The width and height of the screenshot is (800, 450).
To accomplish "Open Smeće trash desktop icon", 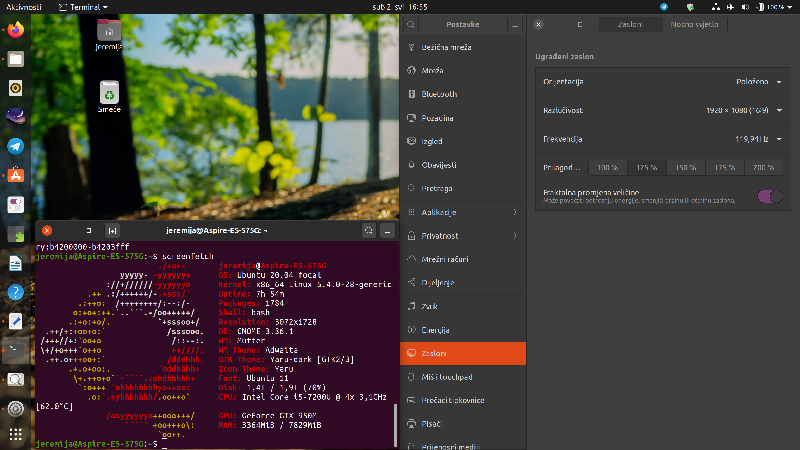I will click(x=109, y=96).
